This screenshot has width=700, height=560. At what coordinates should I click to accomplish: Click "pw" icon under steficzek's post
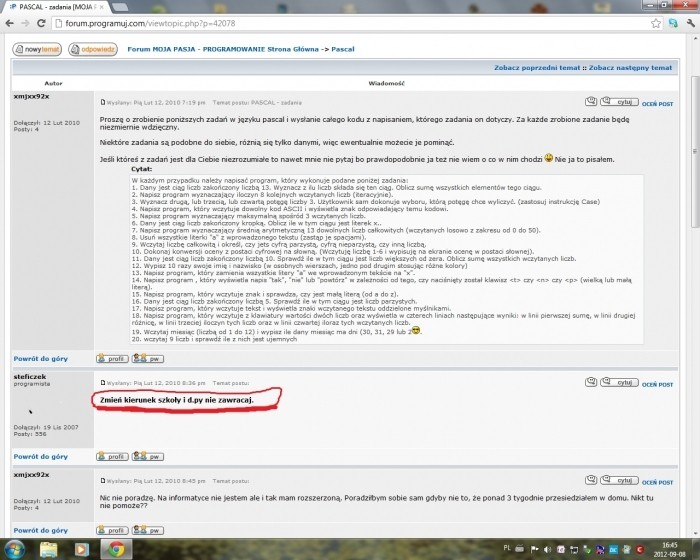[x=148, y=456]
